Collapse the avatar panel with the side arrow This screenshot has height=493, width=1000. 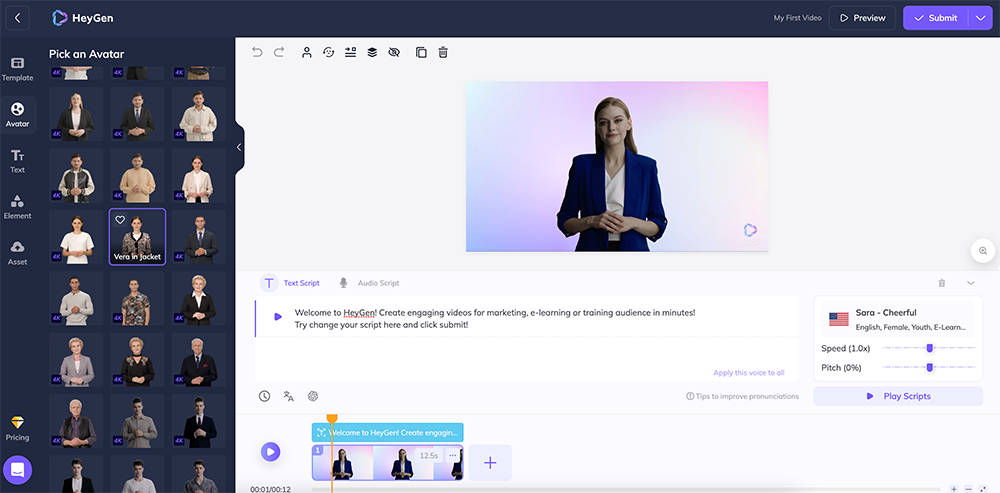239,147
